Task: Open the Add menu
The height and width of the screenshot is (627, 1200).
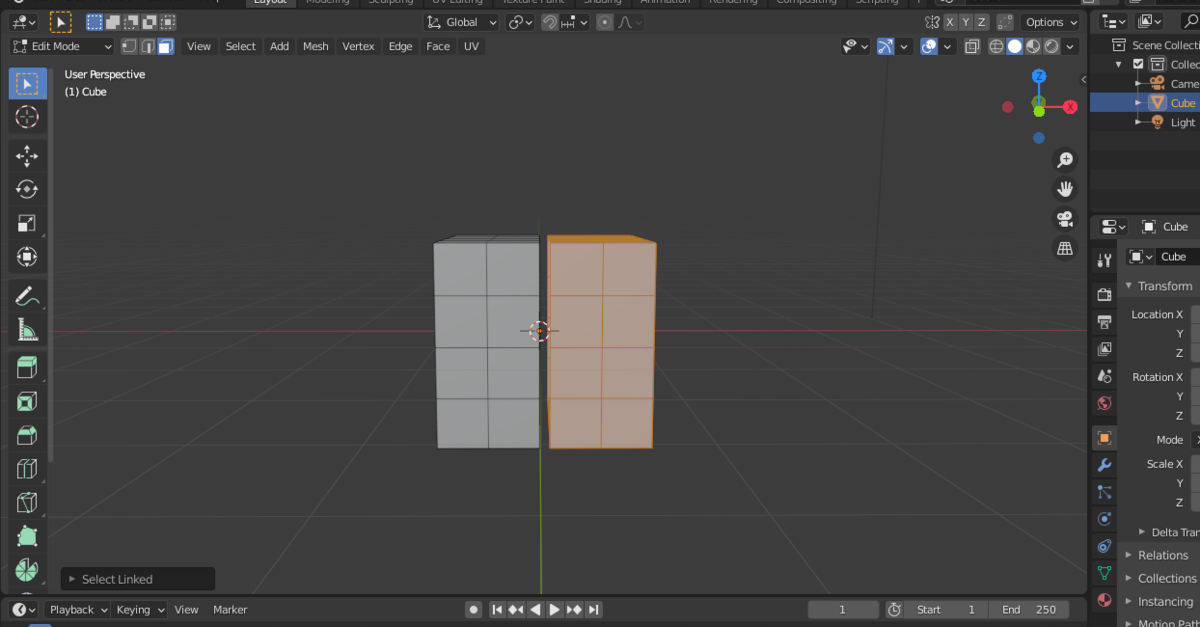Action: (x=280, y=46)
